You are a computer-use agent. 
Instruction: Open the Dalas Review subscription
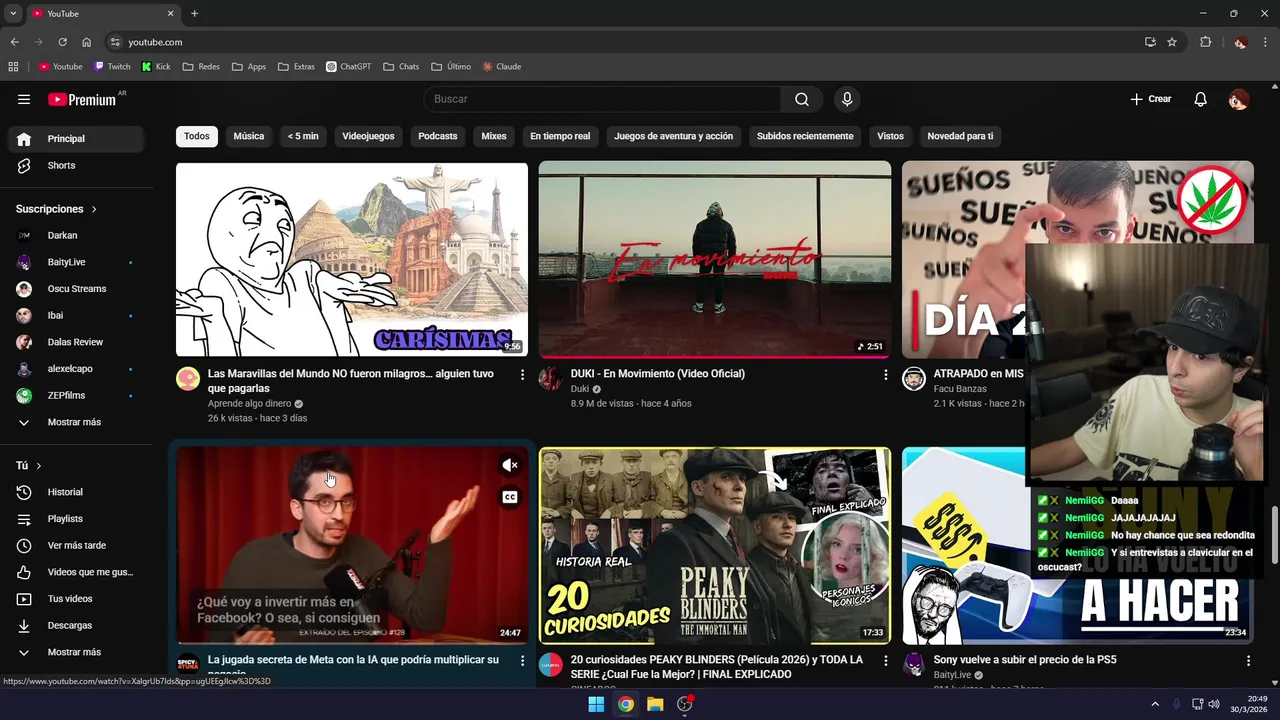(76, 342)
